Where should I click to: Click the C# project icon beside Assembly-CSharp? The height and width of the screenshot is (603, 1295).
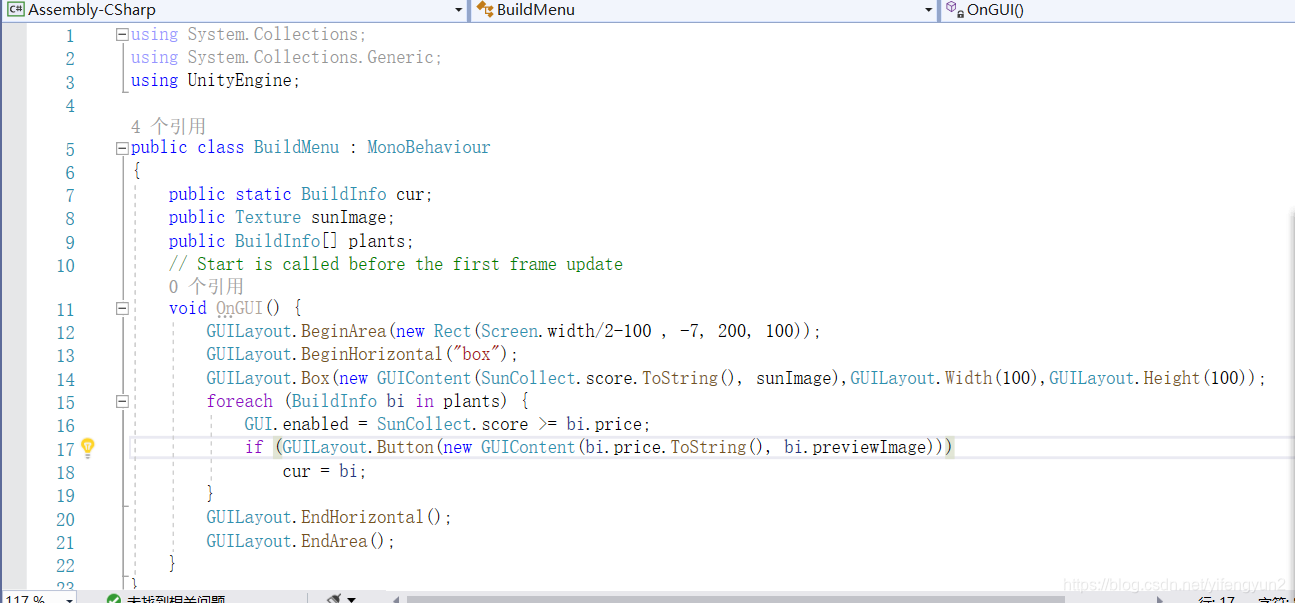pyautogui.click(x=16, y=10)
